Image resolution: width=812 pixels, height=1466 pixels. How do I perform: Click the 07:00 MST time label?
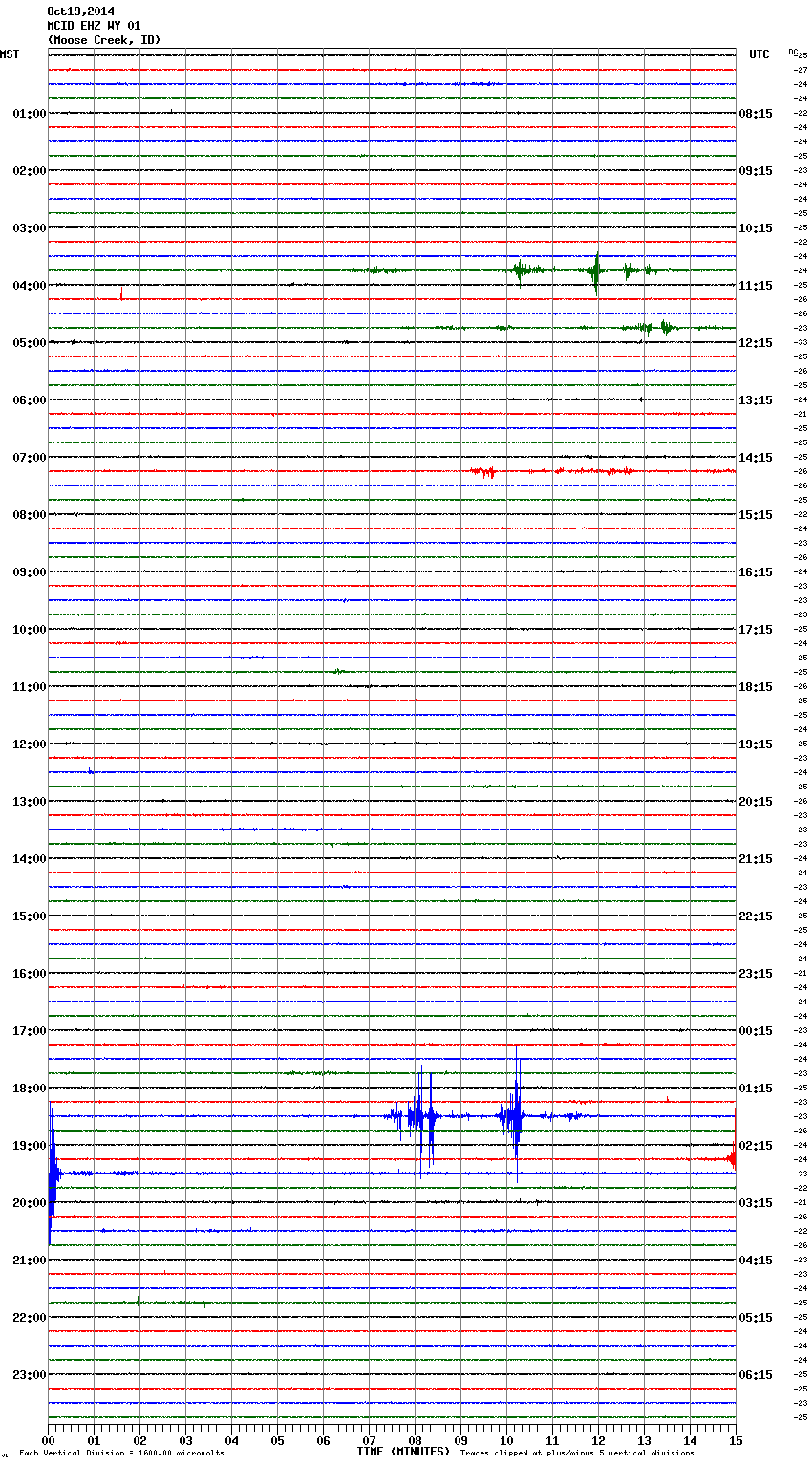tap(29, 458)
